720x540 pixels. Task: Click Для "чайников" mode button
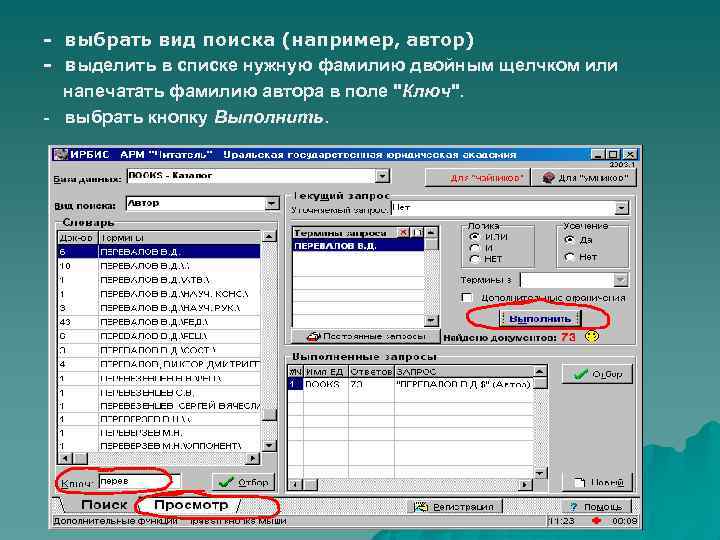[478, 178]
